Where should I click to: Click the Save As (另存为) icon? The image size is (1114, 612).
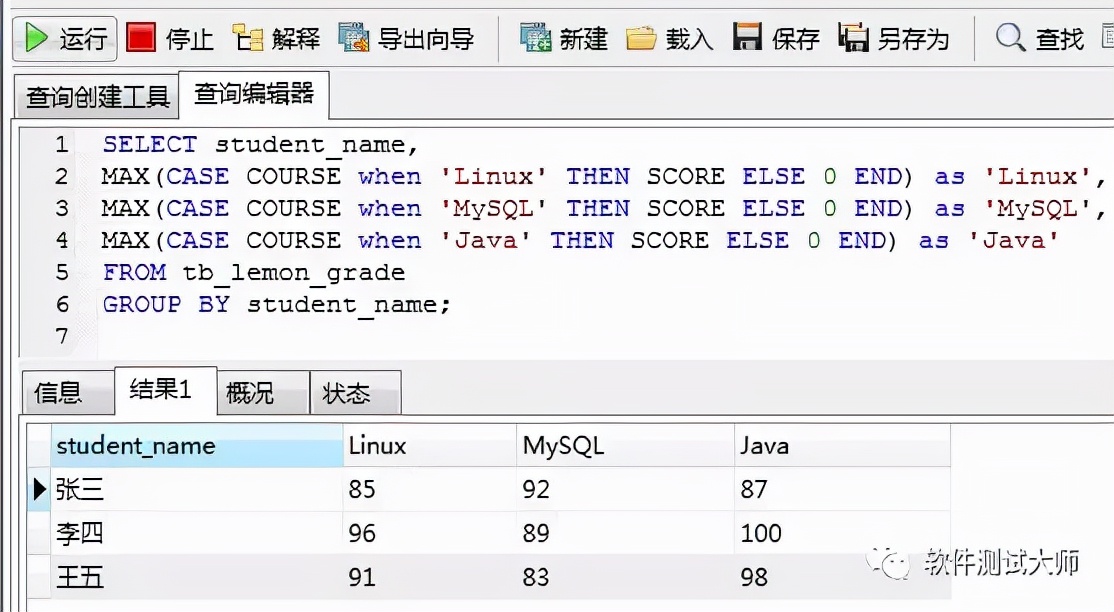coord(853,38)
